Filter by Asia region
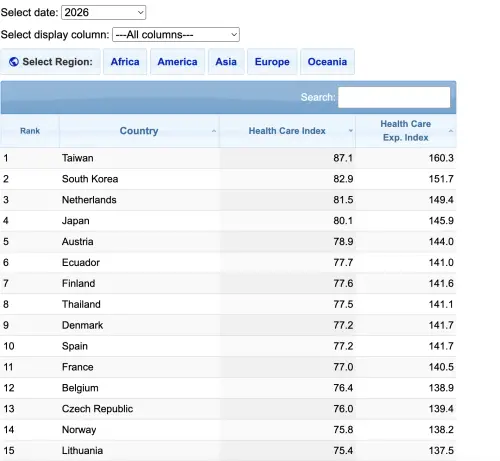The width and height of the screenshot is (500, 461). (226, 62)
